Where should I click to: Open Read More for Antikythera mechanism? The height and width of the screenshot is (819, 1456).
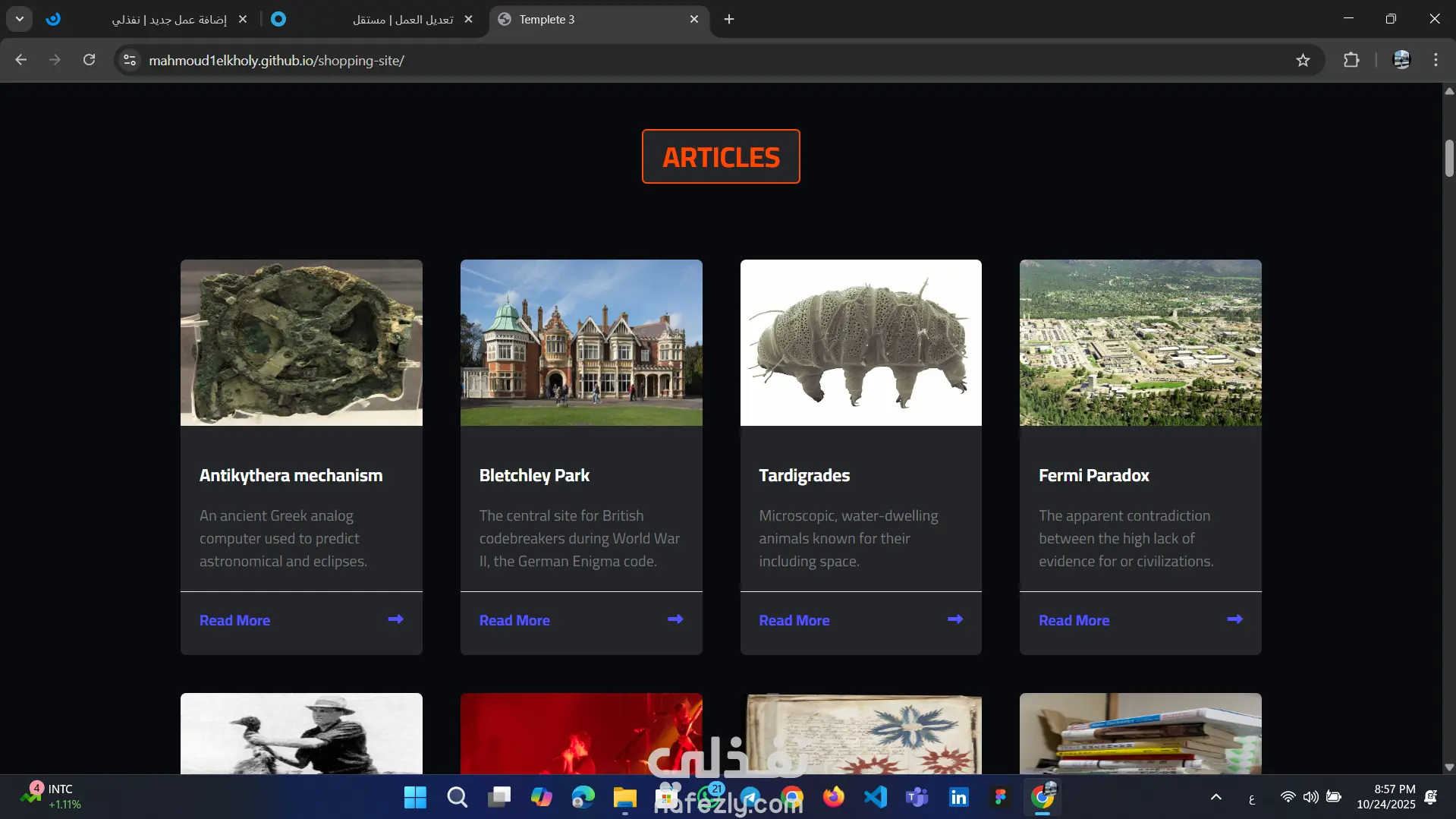[234, 620]
